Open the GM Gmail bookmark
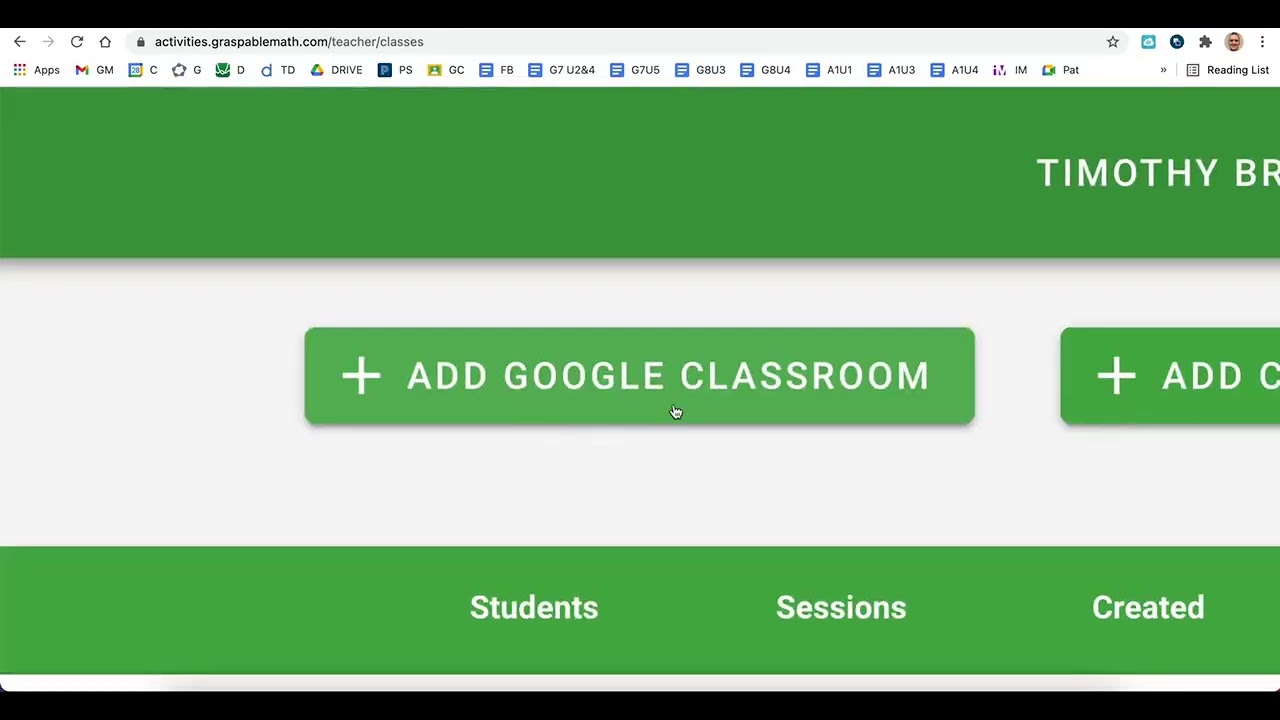The image size is (1280, 720). click(x=95, y=70)
